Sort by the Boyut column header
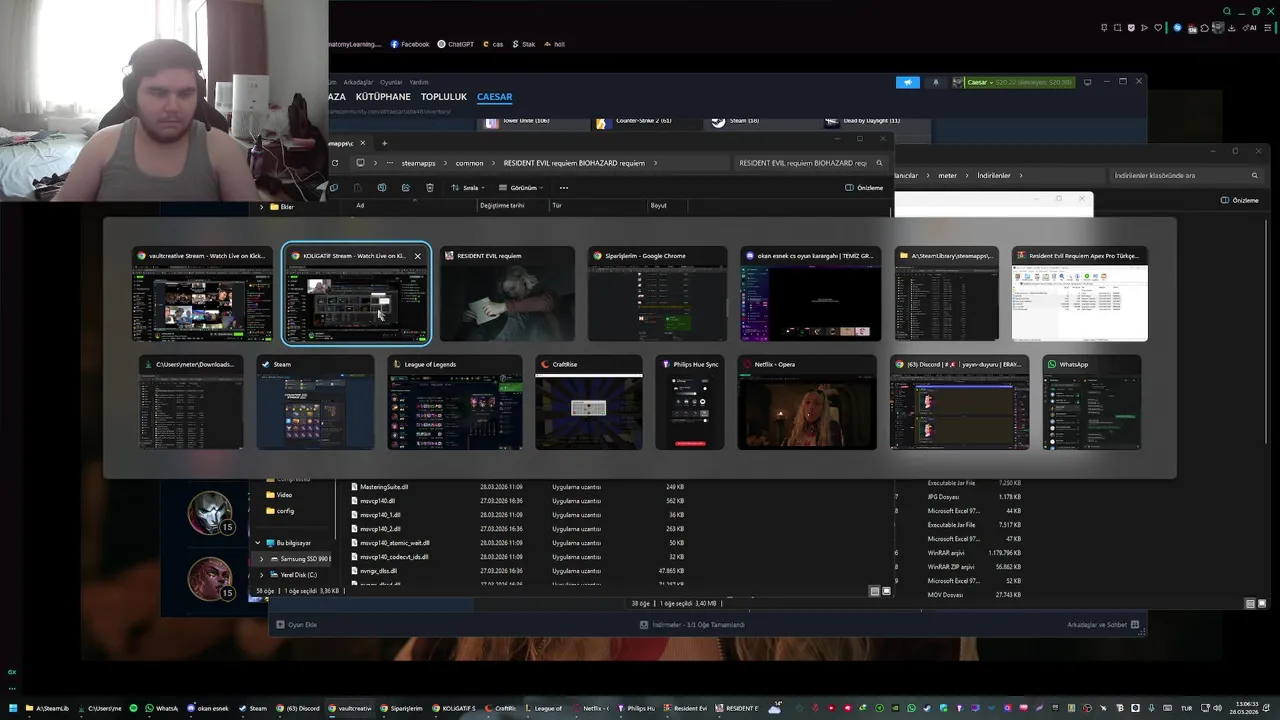 pyautogui.click(x=659, y=205)
